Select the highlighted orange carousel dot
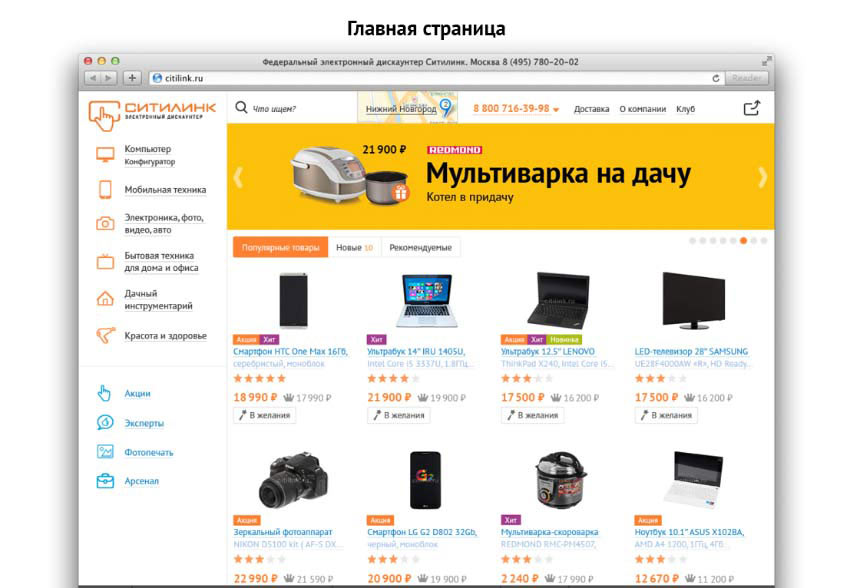Viewport: 850px width, 588px height. click(x=743, y=241)
